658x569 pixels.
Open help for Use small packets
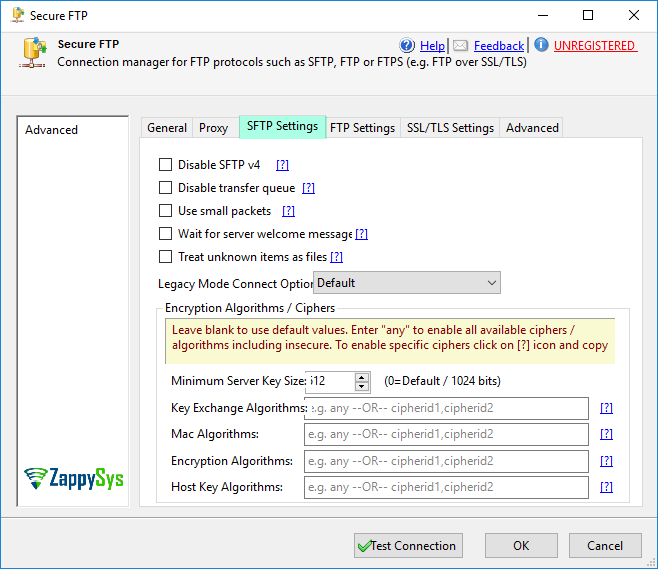pos(288,211)
